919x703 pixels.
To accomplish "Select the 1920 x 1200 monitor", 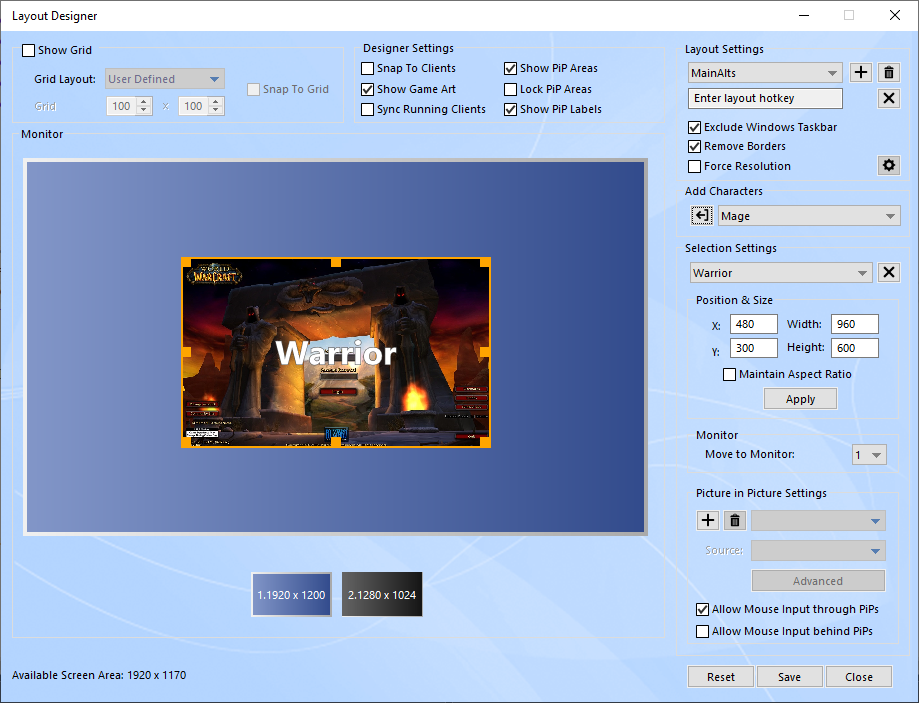I will click(x=291, y=595).
